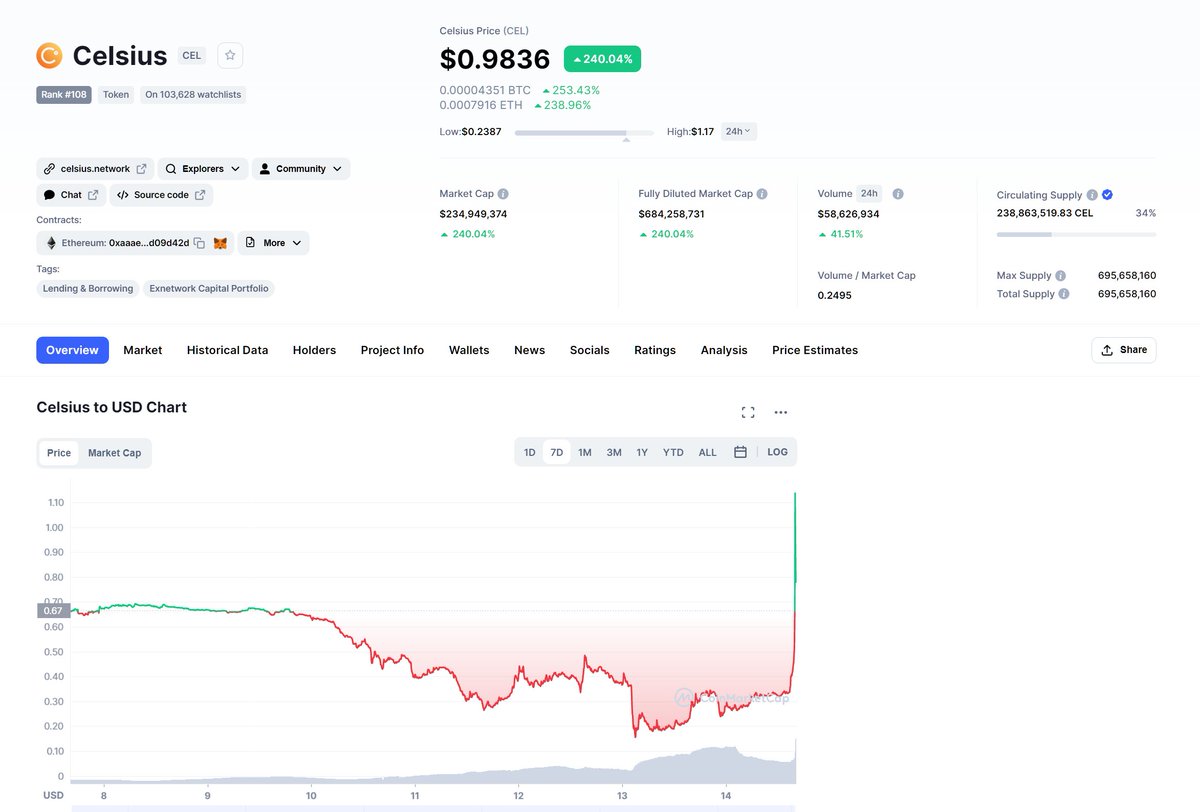Open the News tab
The height and width of the screenshot is (812, 1200).
tap(529, 350)
